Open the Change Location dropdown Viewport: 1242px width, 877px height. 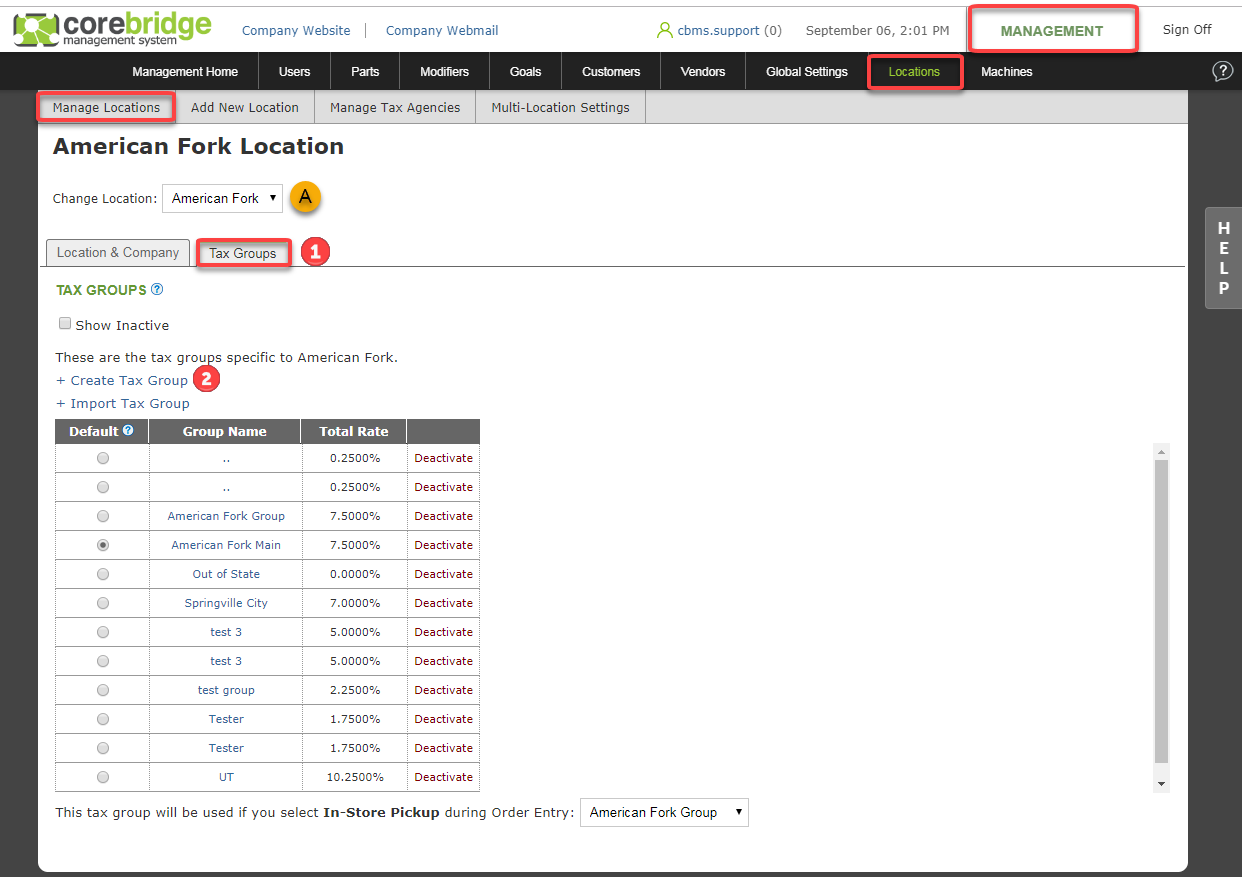(x=222, y=198)
